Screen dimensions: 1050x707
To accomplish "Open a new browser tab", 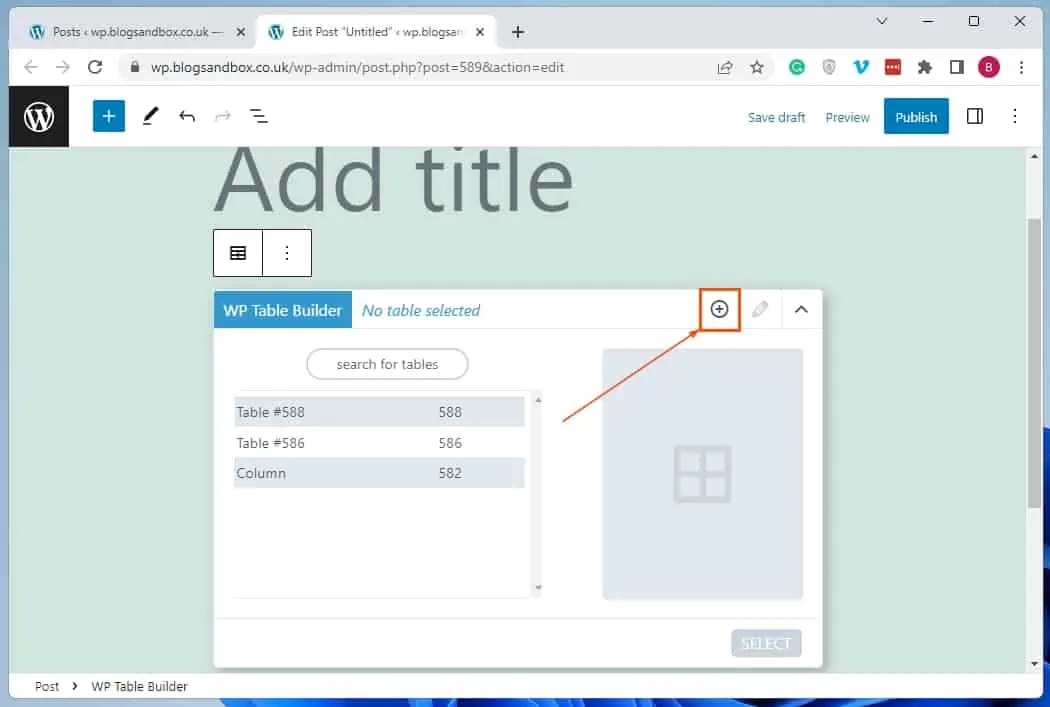I will [518, 32].
